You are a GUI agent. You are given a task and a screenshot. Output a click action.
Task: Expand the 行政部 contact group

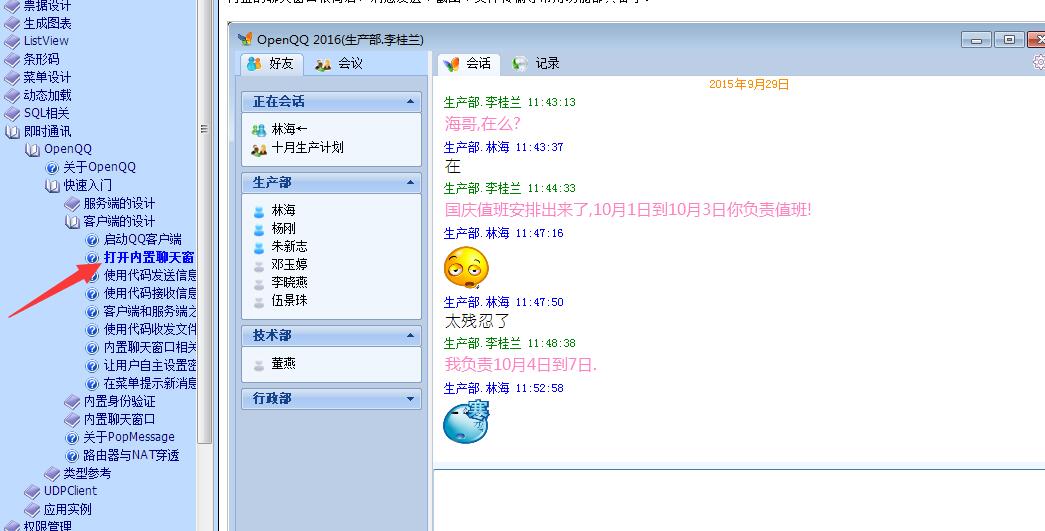coord(410,399)
